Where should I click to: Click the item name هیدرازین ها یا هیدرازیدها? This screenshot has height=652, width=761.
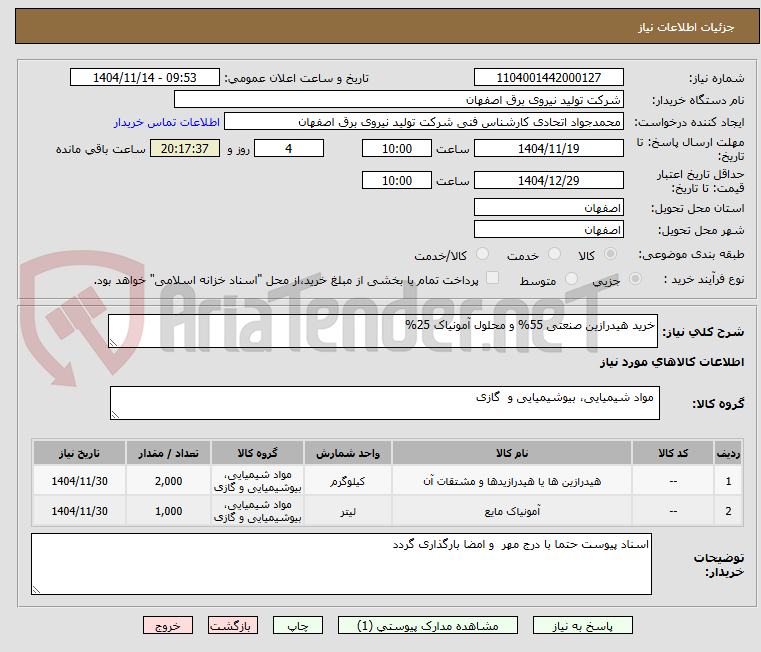[x=512, y=481]
